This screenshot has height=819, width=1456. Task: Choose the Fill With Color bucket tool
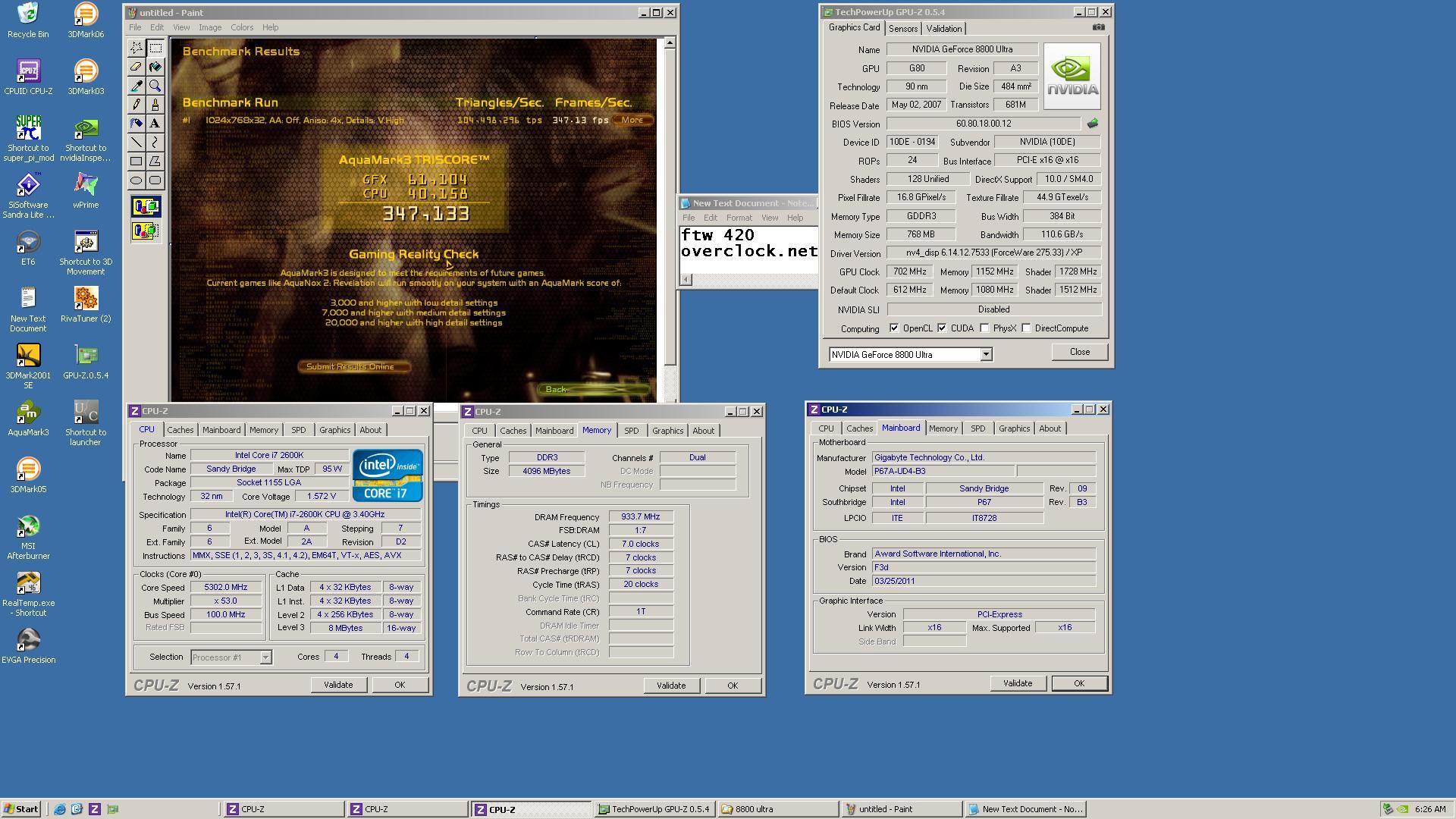tap(155, 67)
